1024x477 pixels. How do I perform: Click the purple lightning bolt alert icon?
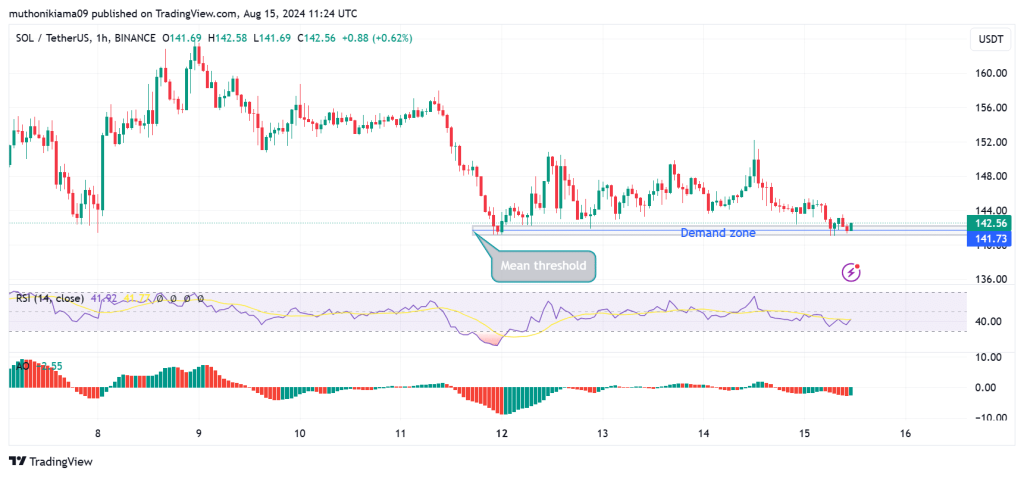pos(851,272)
